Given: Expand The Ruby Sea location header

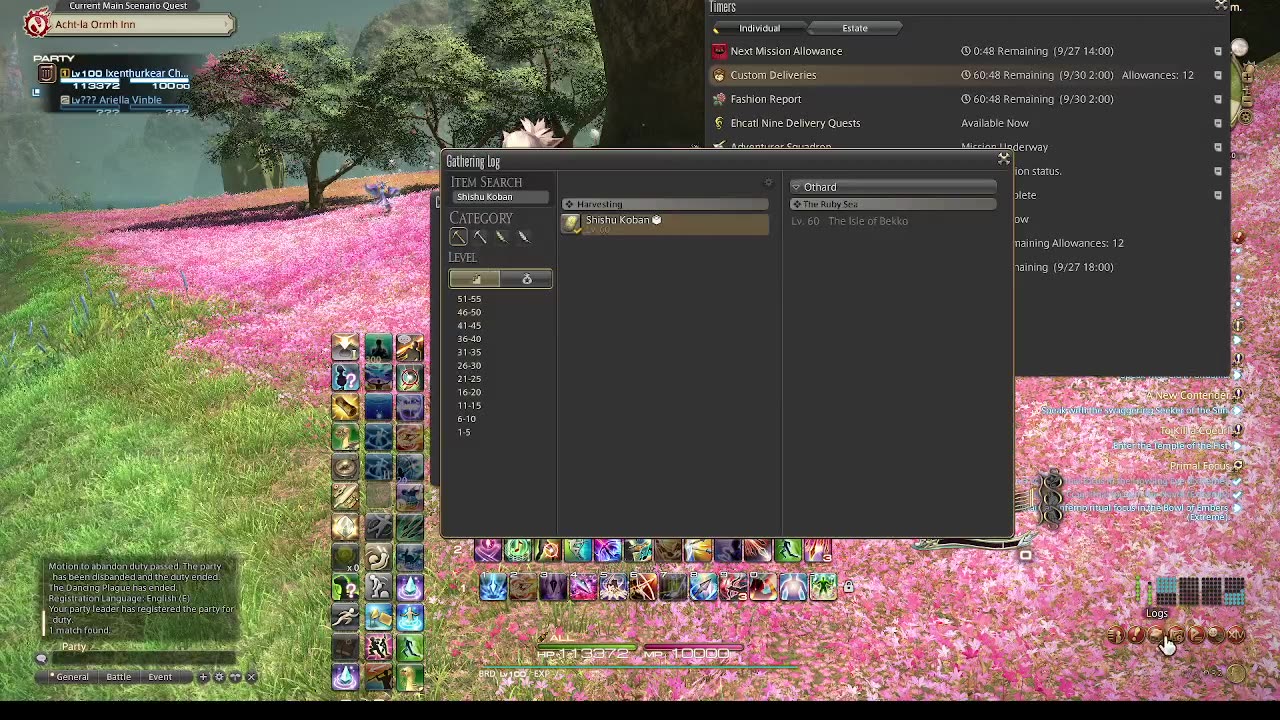Looking at the screenshot, I should point(893,204).
